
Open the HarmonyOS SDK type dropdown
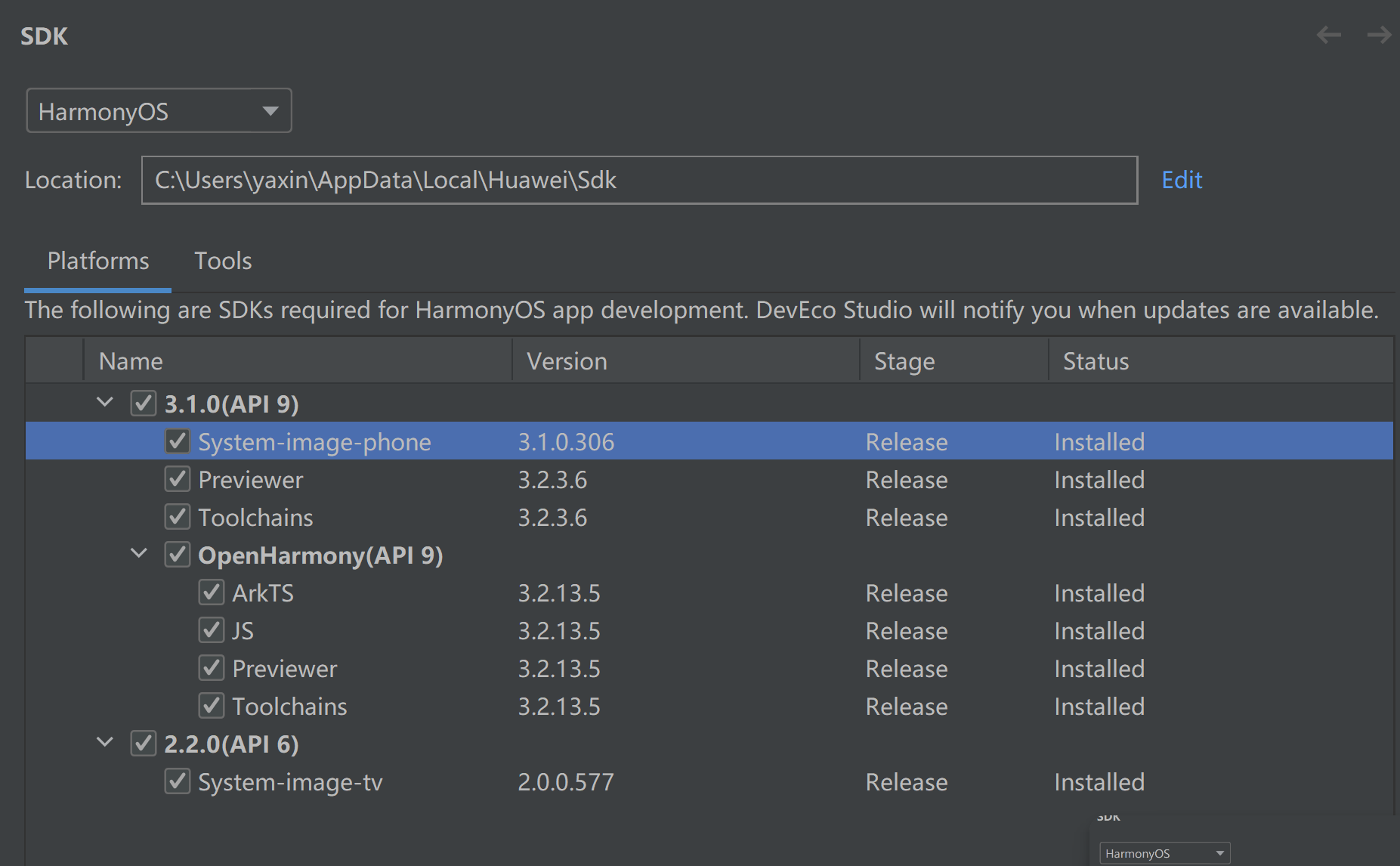pos(159,111)
